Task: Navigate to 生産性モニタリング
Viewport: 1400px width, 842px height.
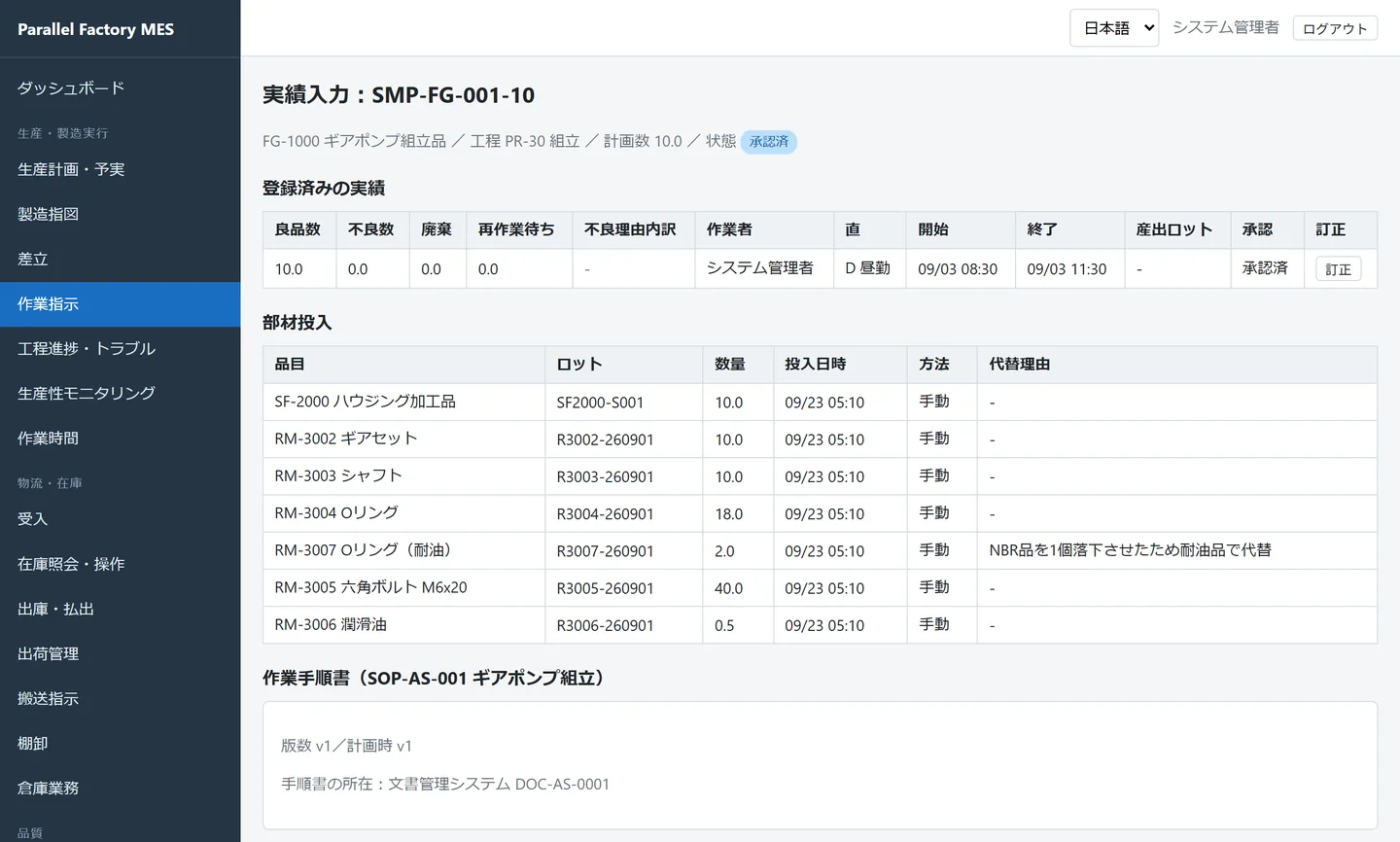Action: tap(121, 393)
